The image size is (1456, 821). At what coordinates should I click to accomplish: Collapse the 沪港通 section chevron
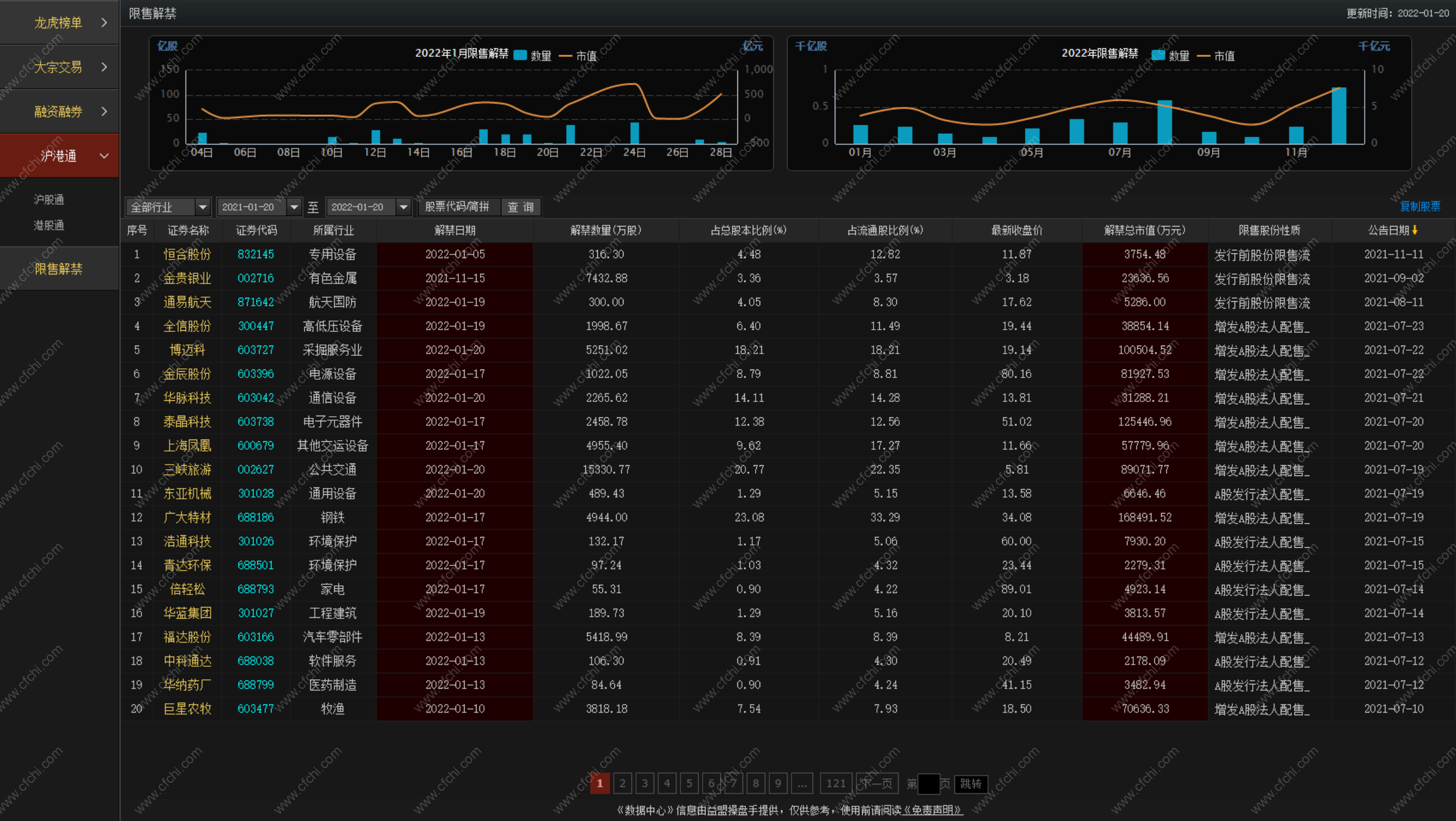click(x=104, y=155)
